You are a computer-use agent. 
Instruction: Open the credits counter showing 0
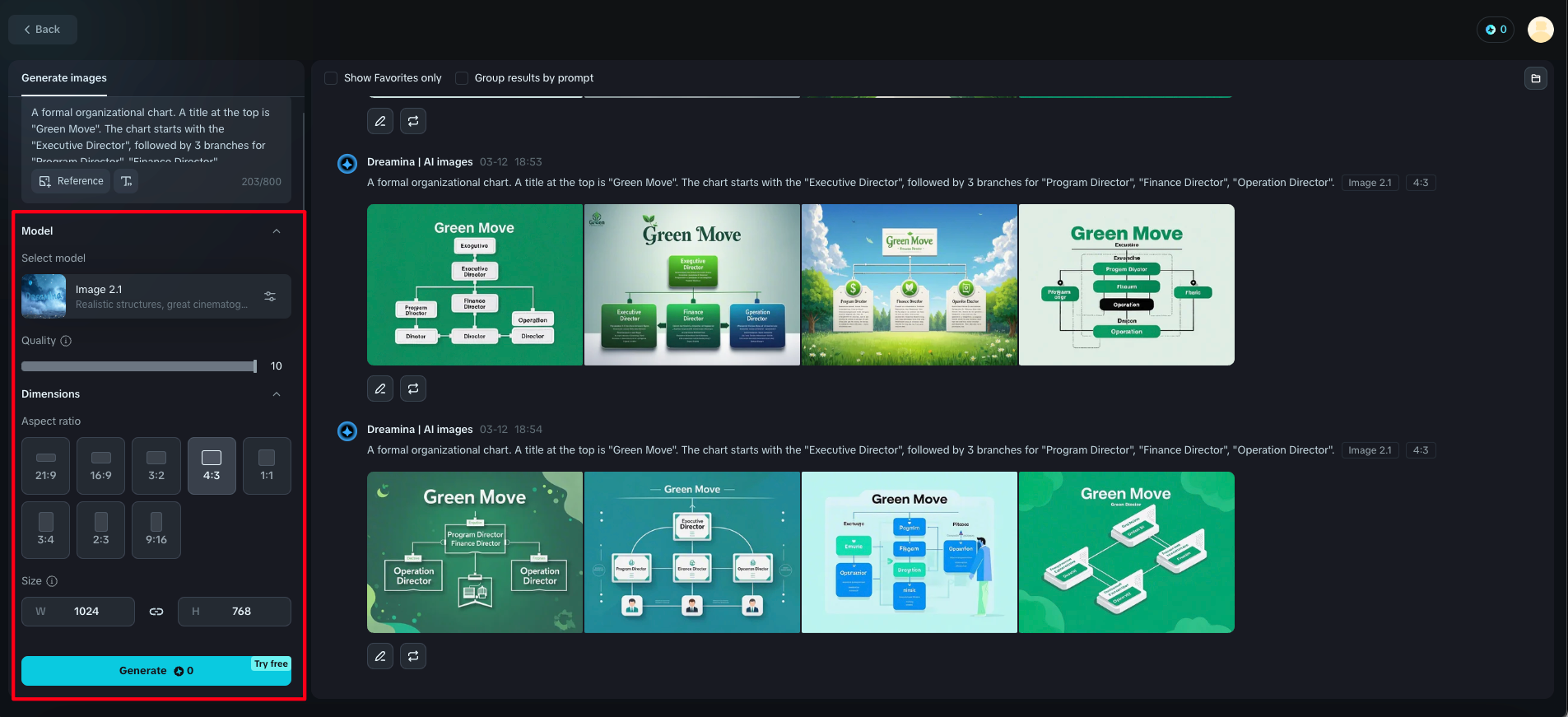pyautogui.click(x=1496, y=30)
